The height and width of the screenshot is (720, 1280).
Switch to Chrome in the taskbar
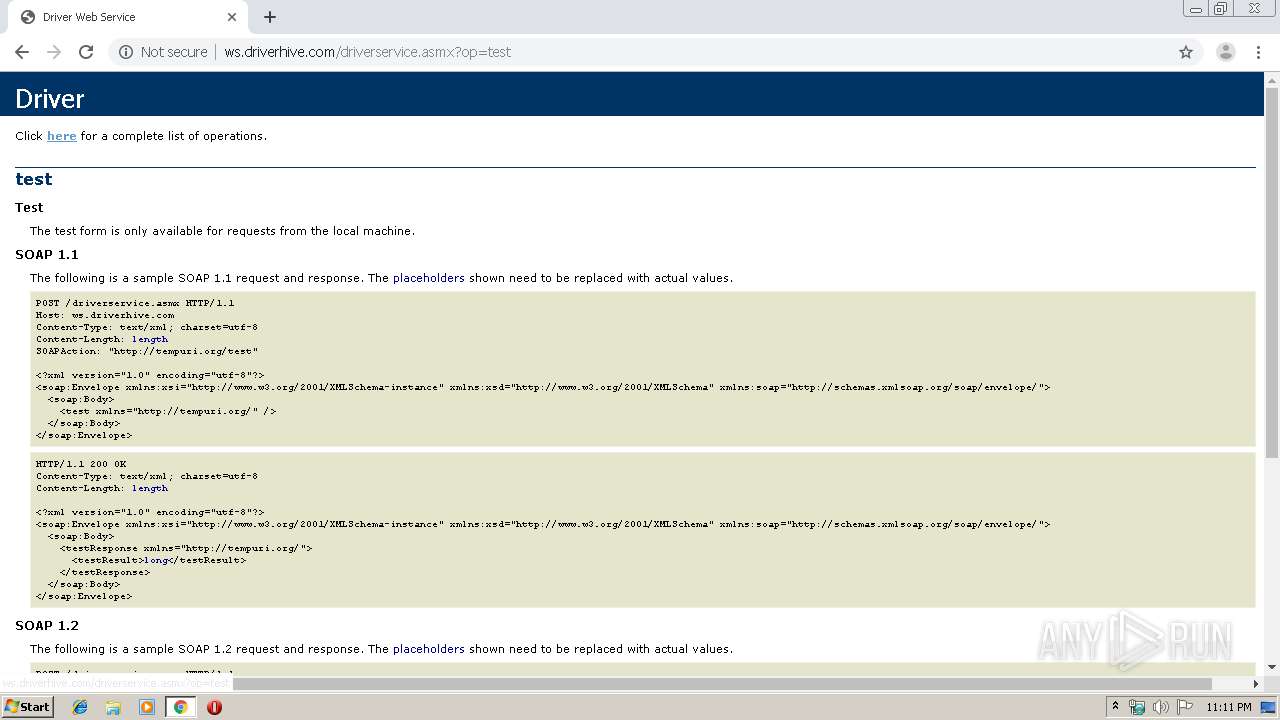[x=180, y=707]
